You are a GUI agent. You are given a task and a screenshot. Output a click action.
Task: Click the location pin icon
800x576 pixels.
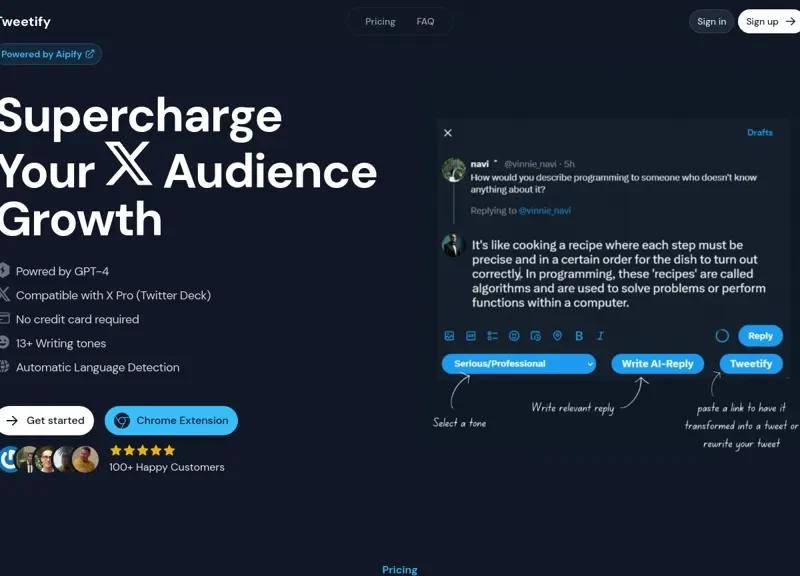tap(557, 336)
